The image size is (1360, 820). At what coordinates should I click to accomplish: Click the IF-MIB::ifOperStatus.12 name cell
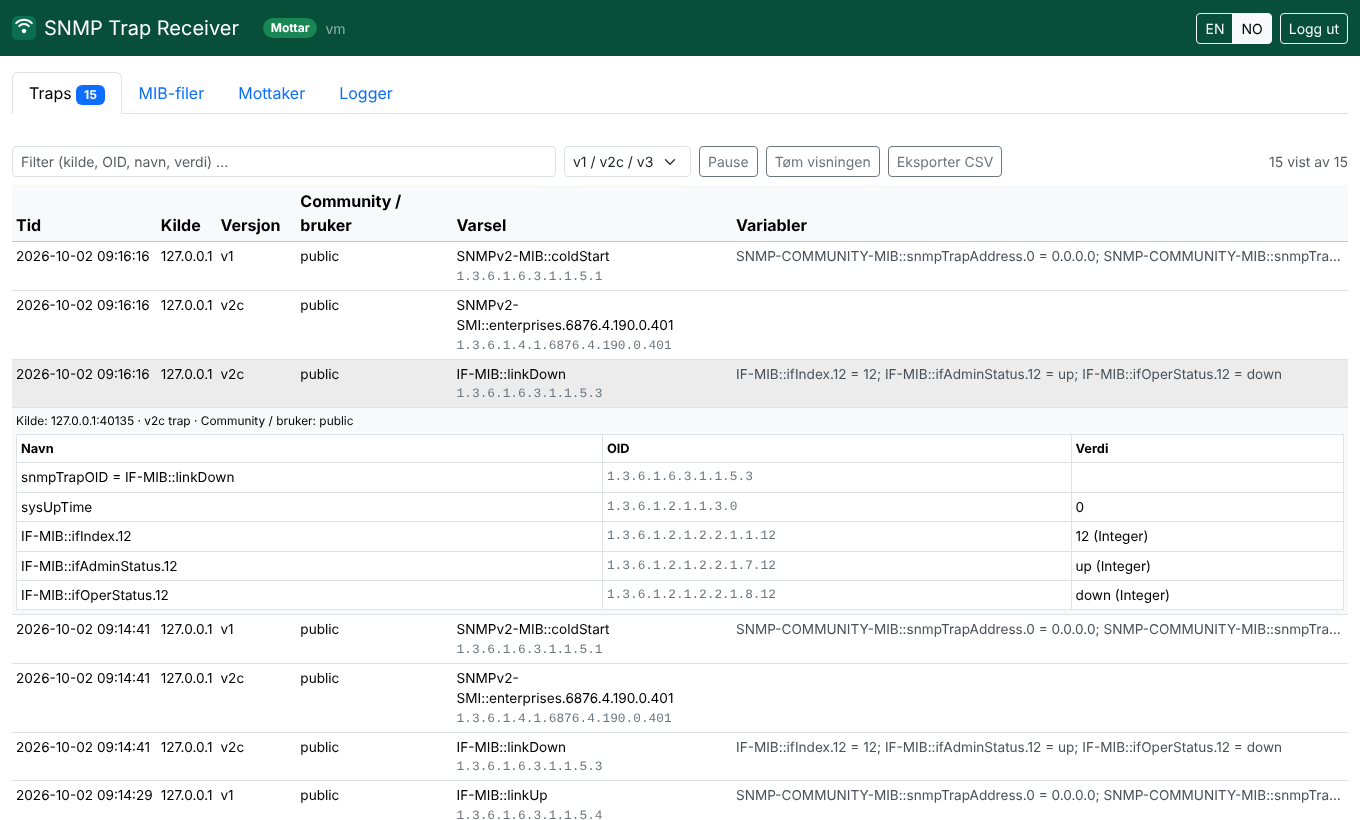[310, 595]
